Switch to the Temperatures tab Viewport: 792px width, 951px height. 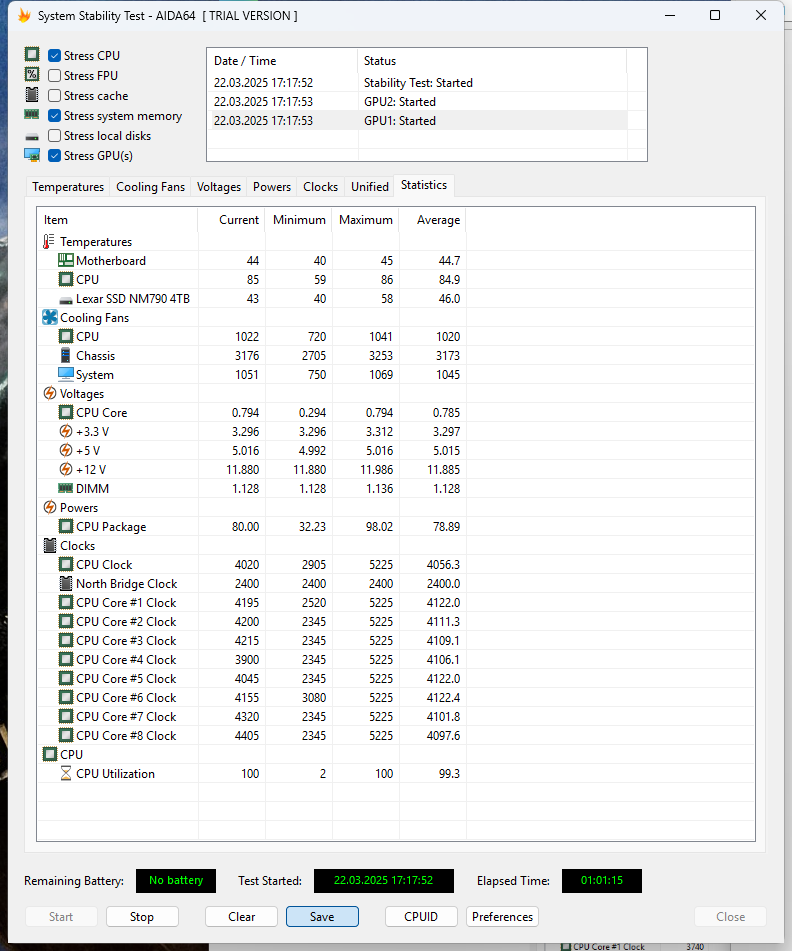point(68,187)
